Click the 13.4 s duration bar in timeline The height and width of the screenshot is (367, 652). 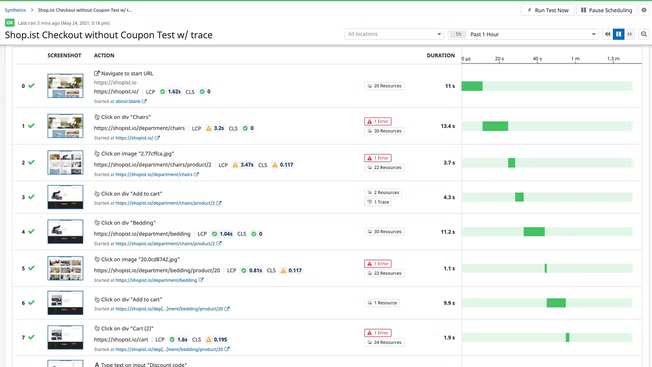tap(495, 126)
